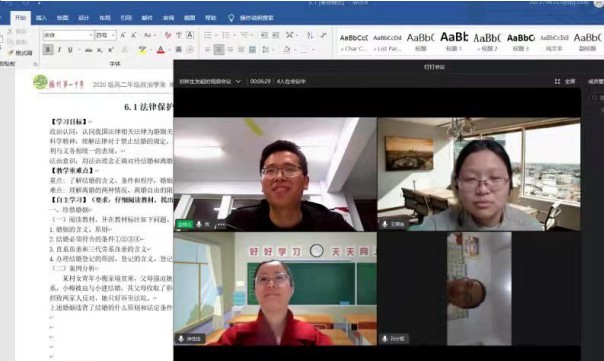Click the enclosed character icon

190,50
